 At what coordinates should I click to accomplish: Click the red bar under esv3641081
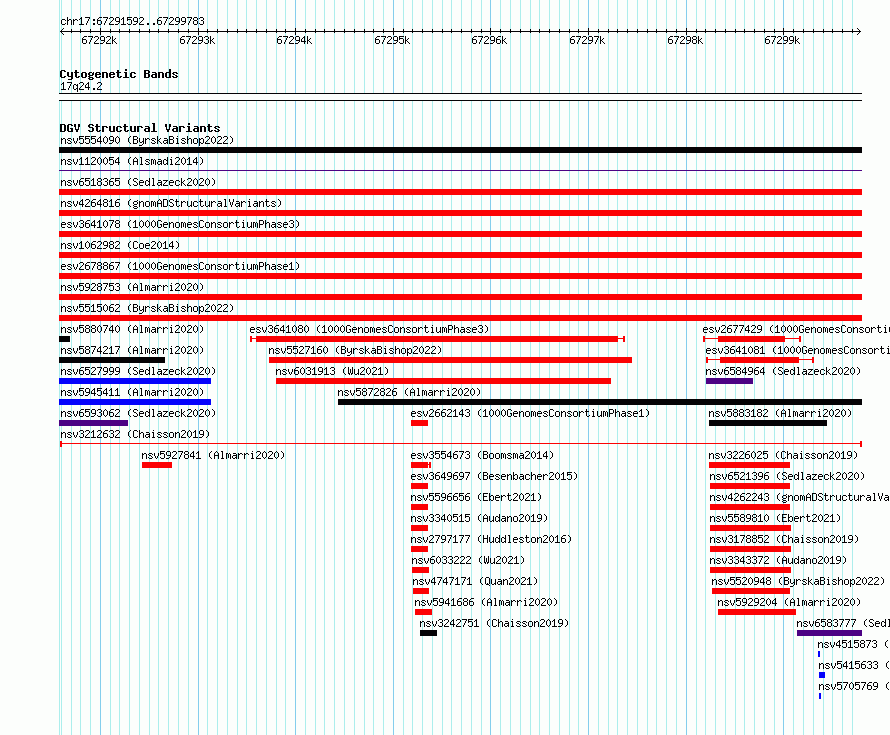point(759,360)
